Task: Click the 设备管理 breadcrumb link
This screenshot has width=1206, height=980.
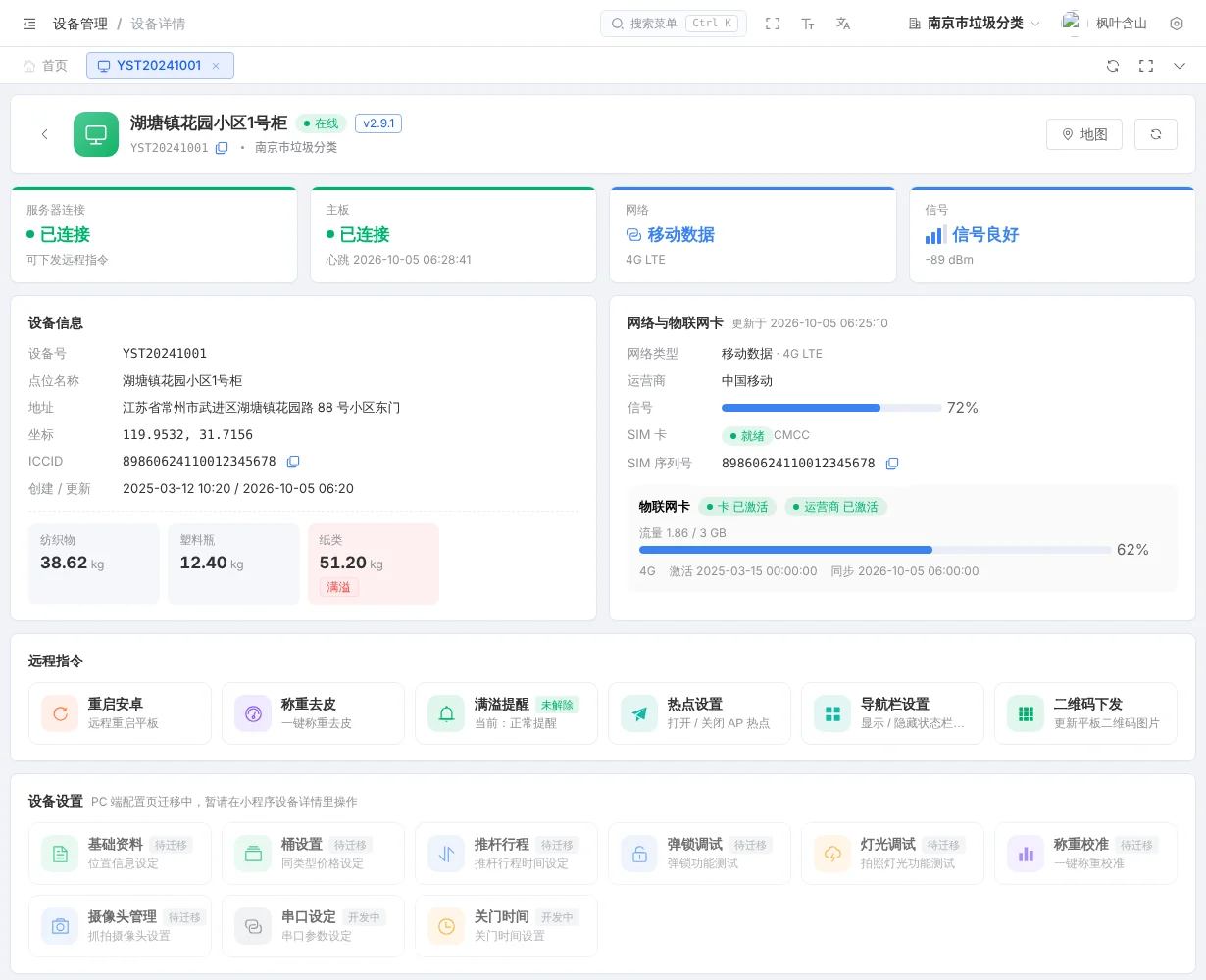Action: coord(80,24)
